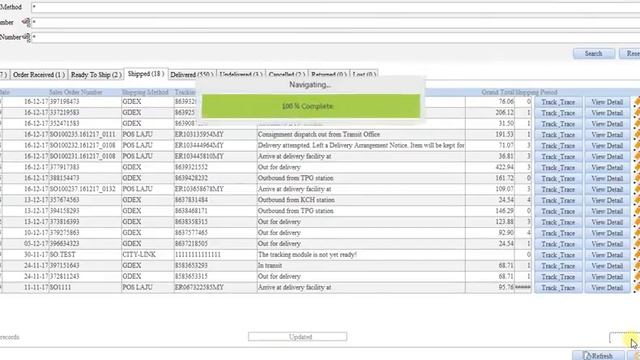Select tracking number 11111111111111
Image resolution: width=640 pixels, height=360 pixels.
(x=215, y=255)
